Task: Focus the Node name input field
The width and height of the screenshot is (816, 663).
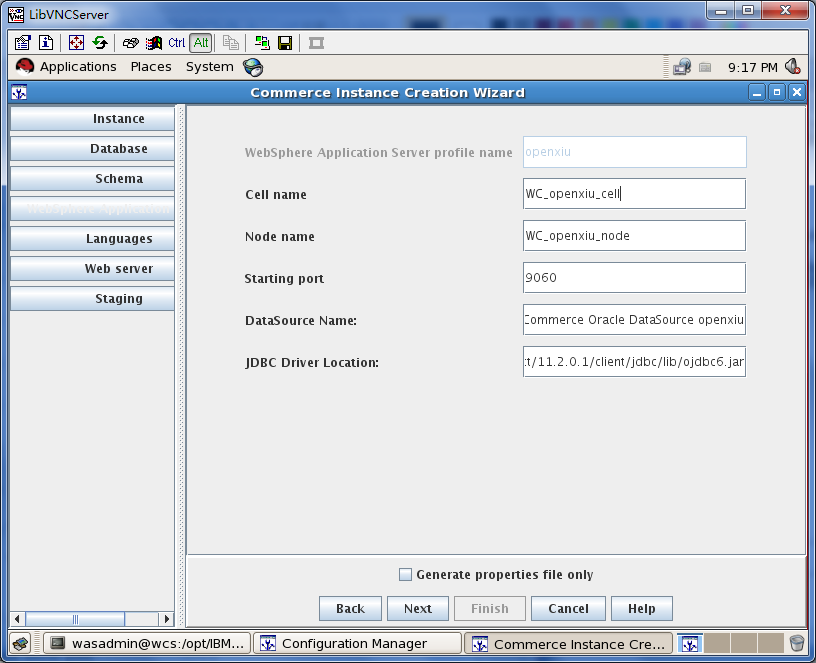Action: tap(634, 236)
